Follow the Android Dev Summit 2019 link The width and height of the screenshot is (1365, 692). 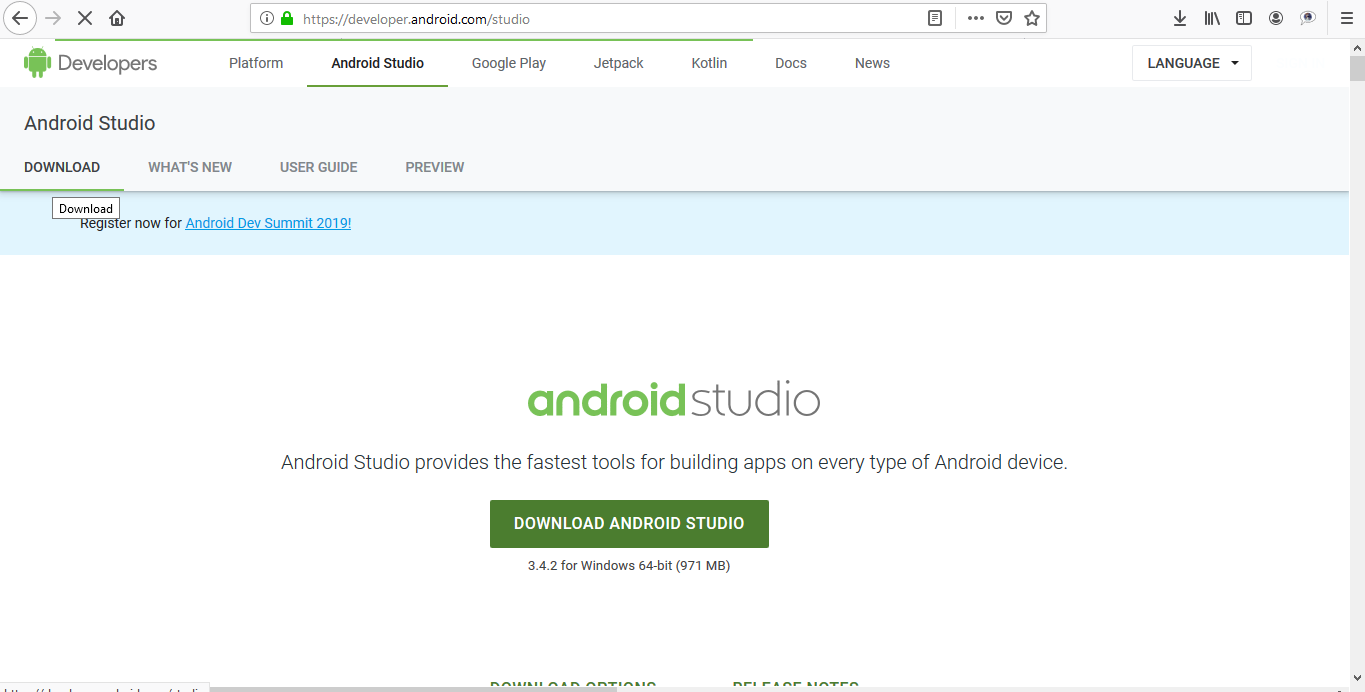coord(268,223)
